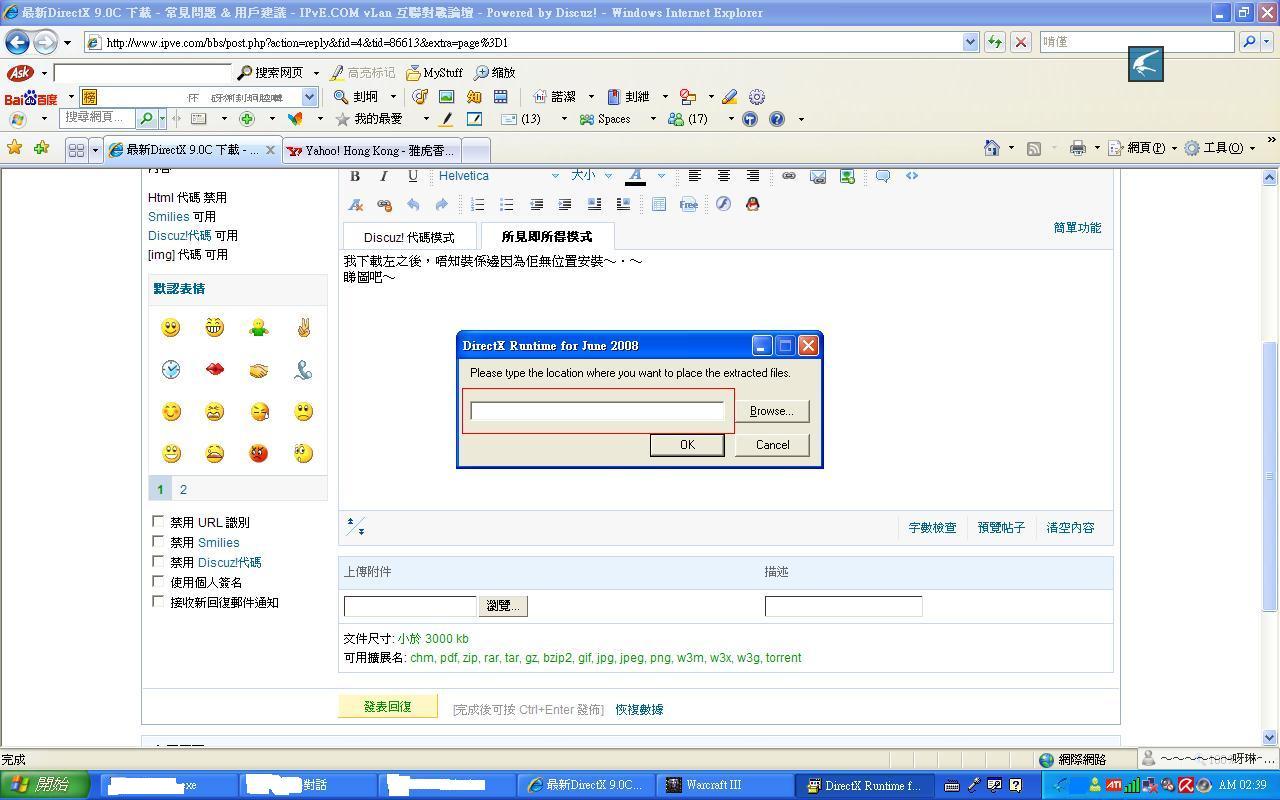This screenshot has height=800, width=1280.
Task: Apply underline formatting in the editor
Action: 412,176
